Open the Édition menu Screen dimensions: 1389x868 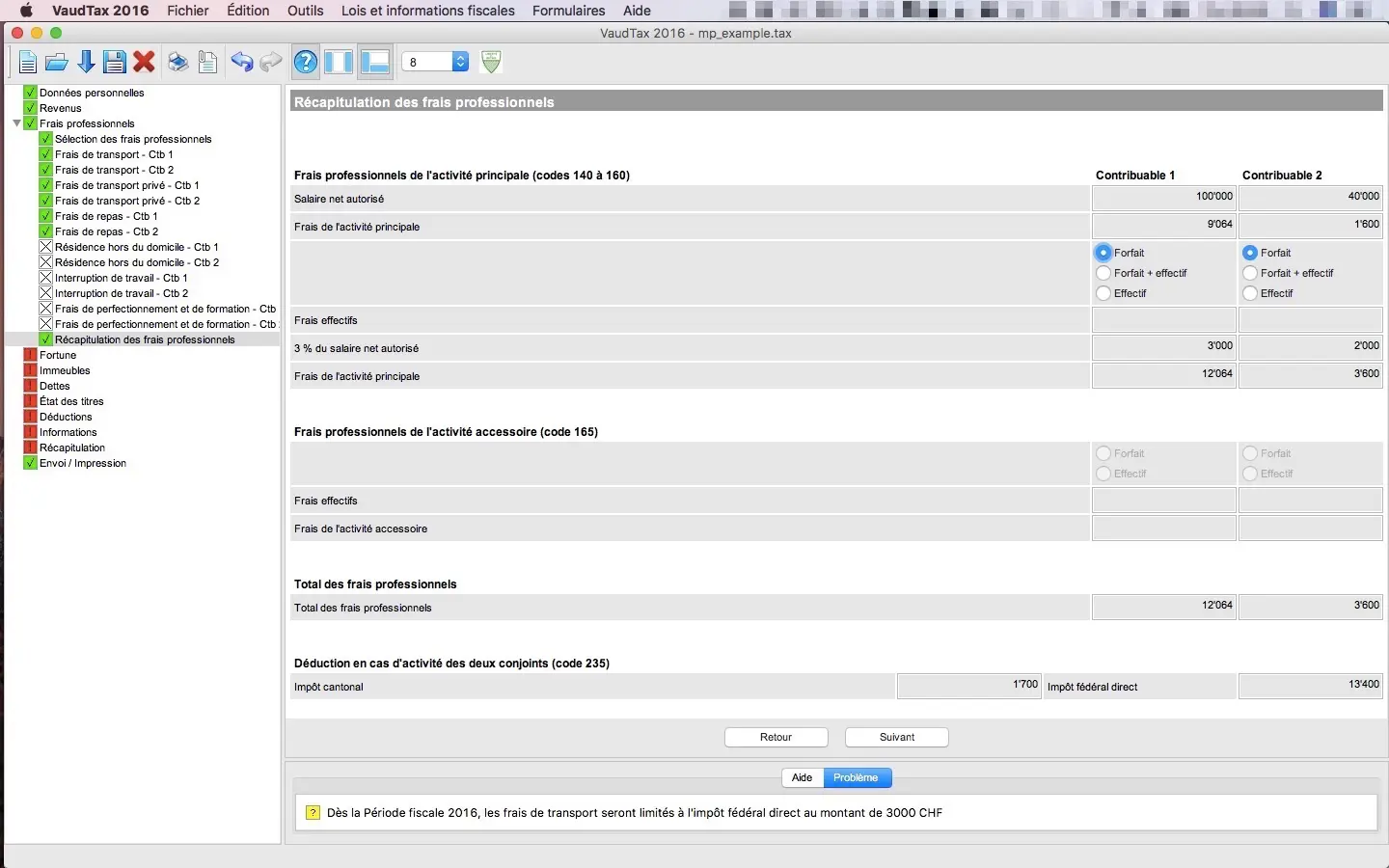pyautogui.click(x=248, y=11)
